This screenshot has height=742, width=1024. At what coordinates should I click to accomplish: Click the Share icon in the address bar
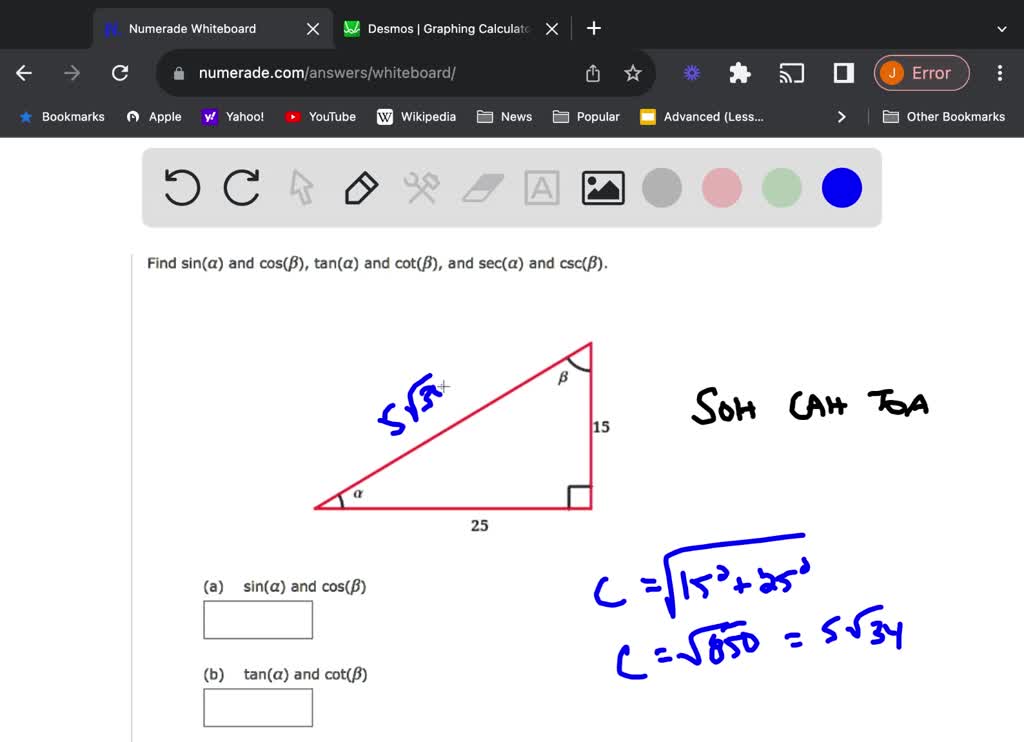(592, 72)
